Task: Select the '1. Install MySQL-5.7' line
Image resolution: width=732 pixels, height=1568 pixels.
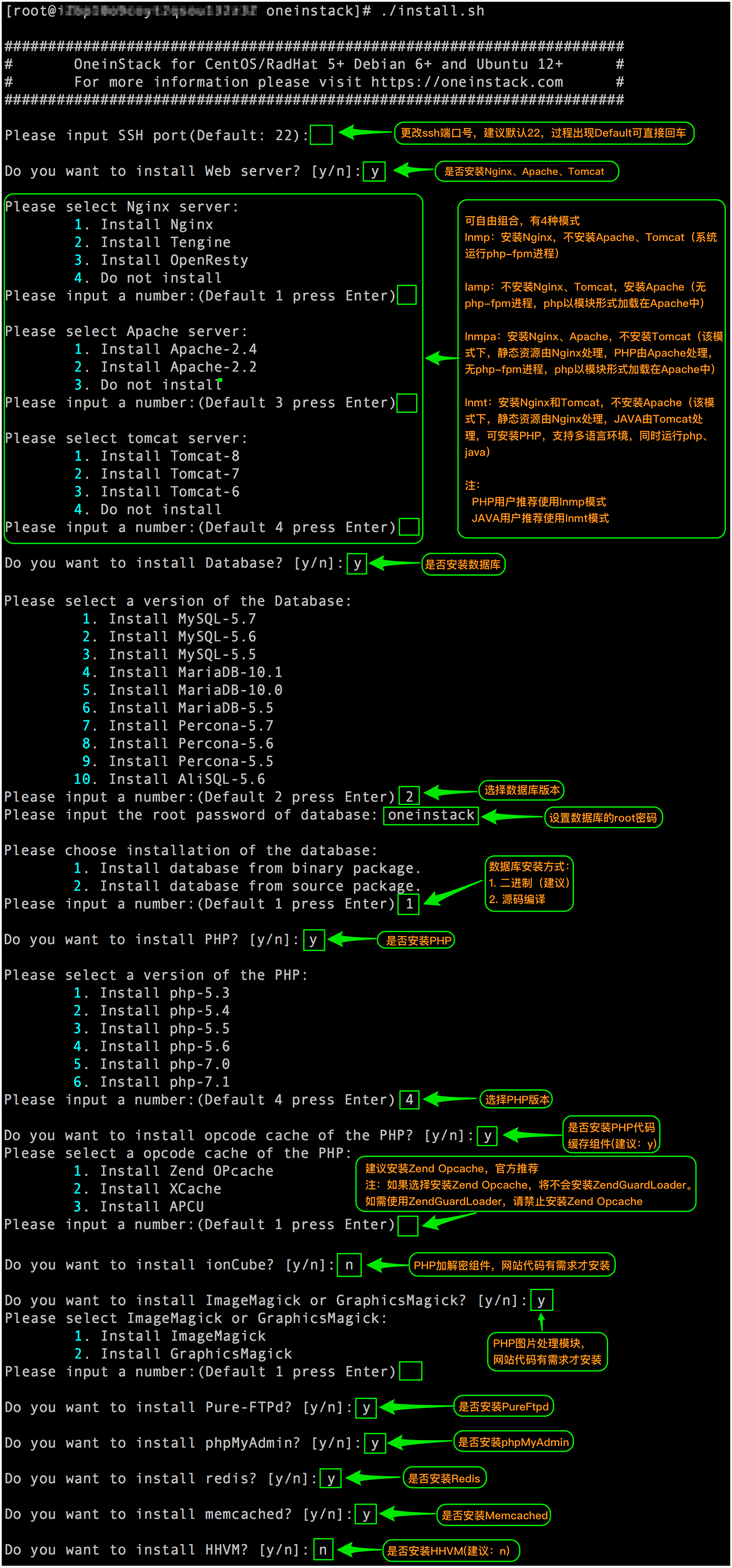Action: click(x=170, y=619)
